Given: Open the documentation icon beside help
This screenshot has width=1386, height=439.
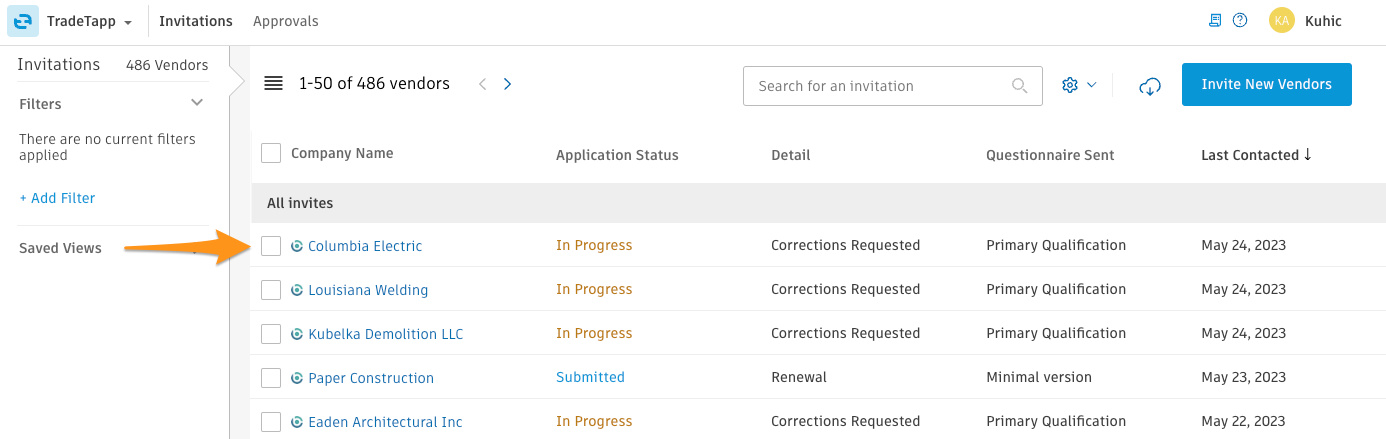Looking at the screenshot, I should point(1216,20).
